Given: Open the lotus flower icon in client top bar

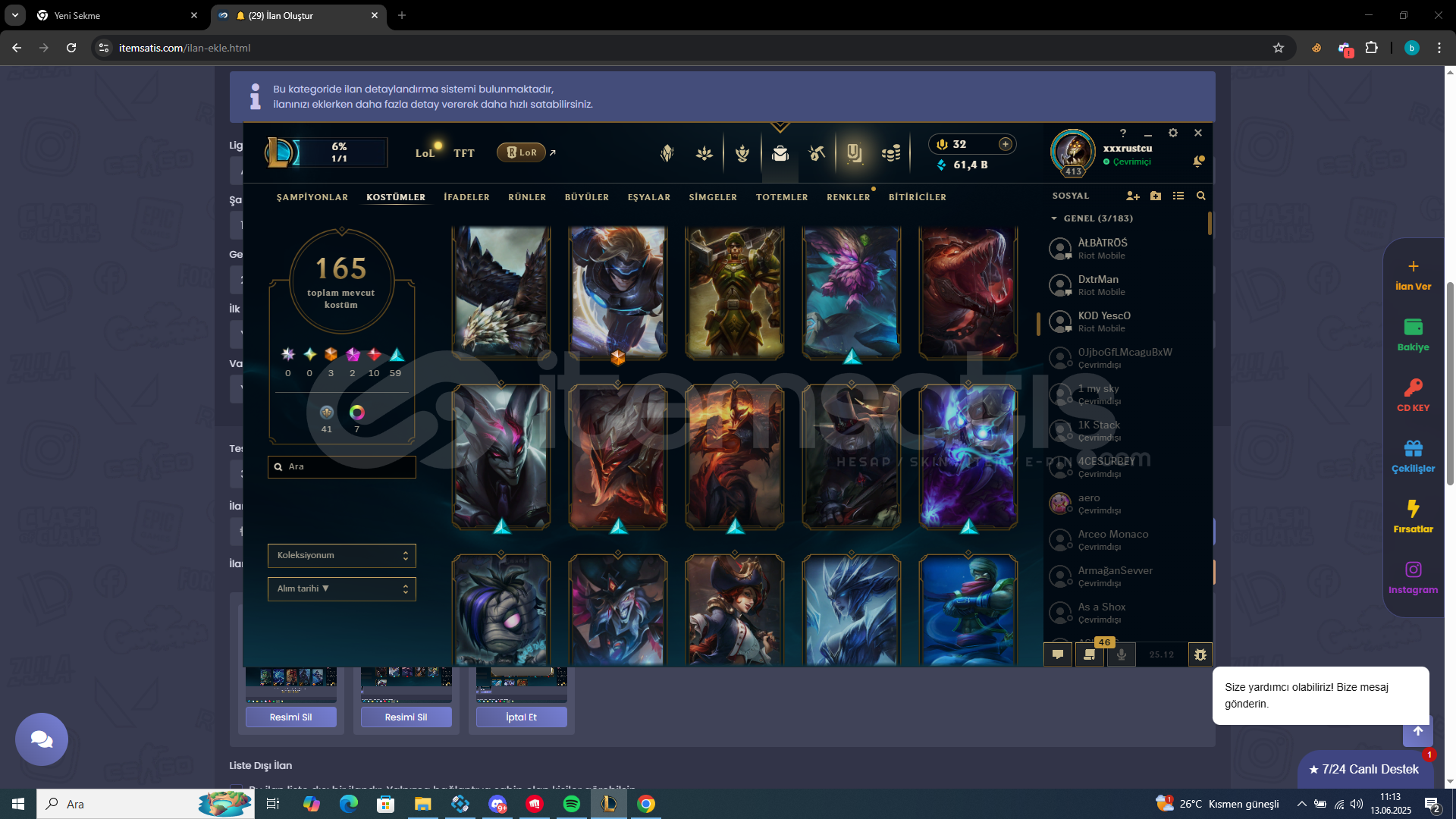Looking at the screenshot, I should point(704,153).
